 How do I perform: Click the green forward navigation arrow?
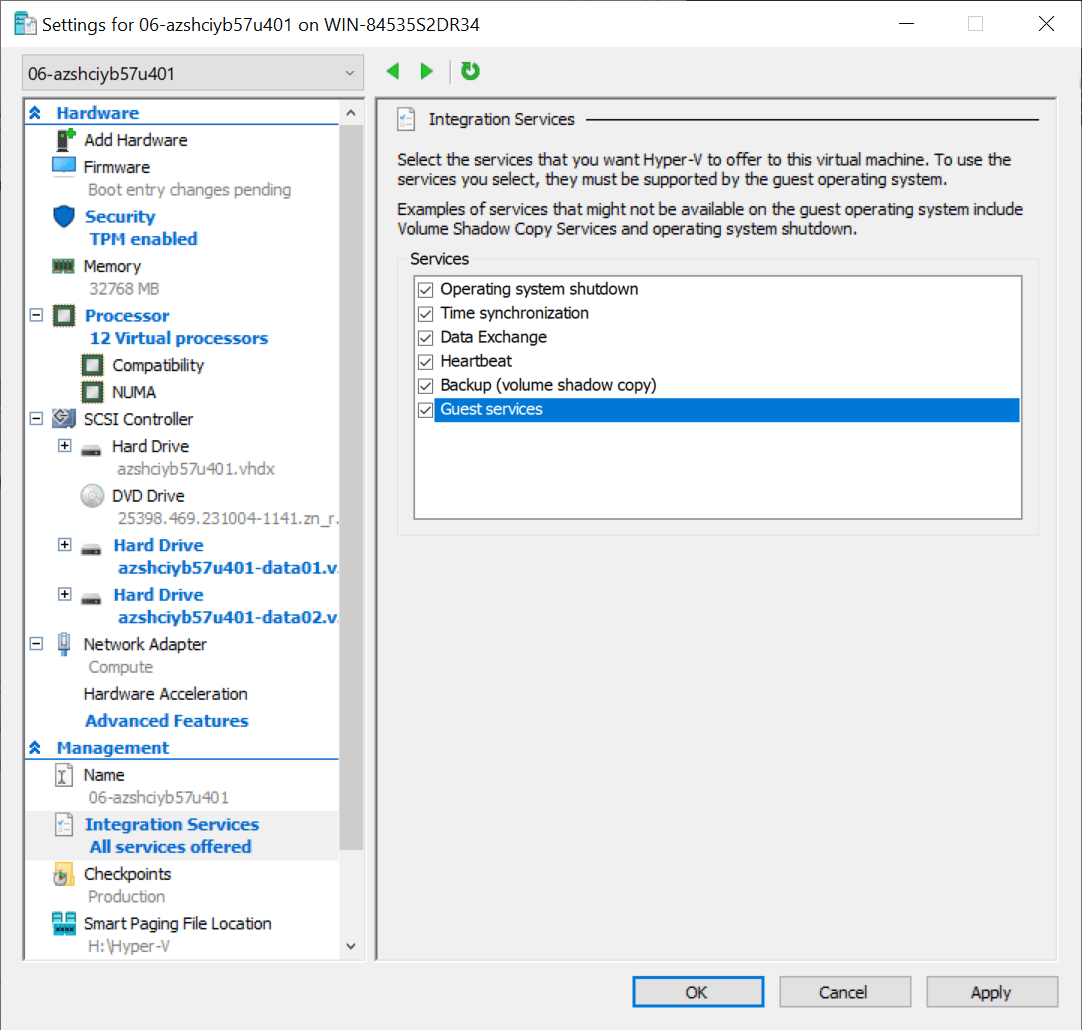click(426, 71)
